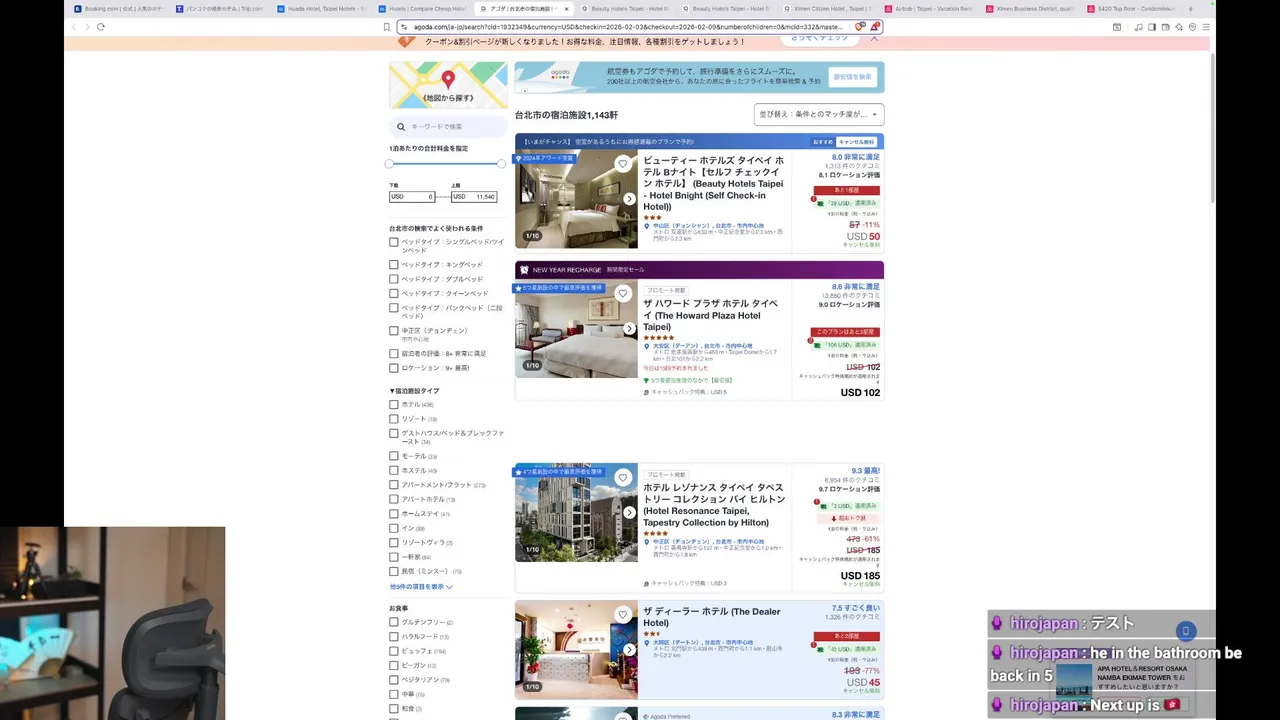Check アパートメント/フラット property type

tap(394, 485)
